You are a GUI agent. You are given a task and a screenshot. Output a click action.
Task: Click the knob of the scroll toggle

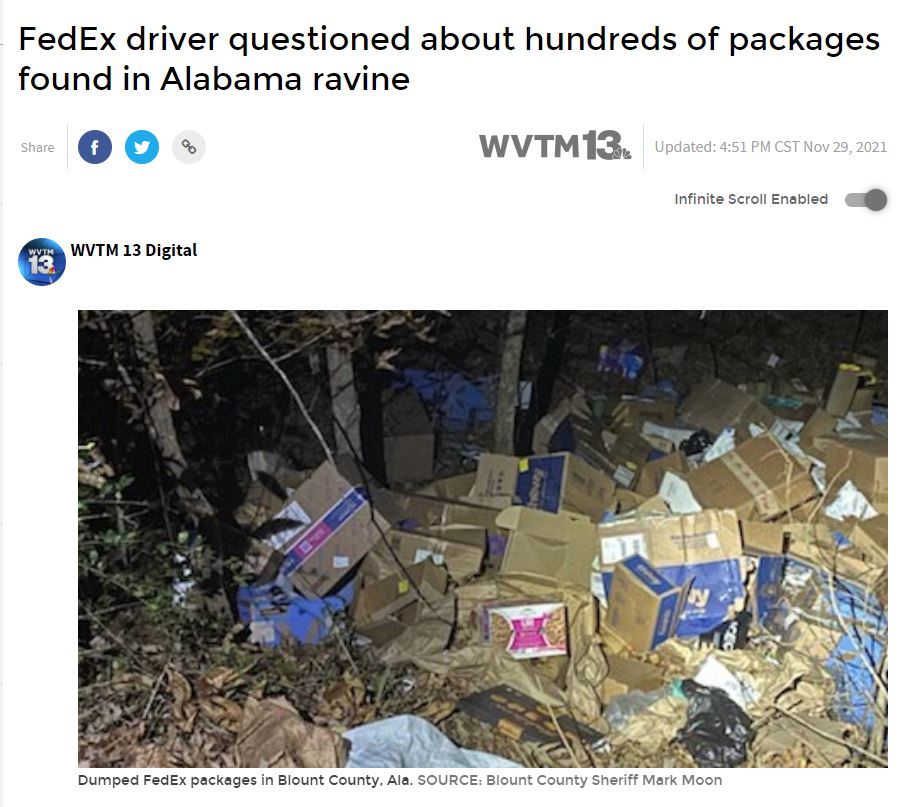[x=876, y=200]
